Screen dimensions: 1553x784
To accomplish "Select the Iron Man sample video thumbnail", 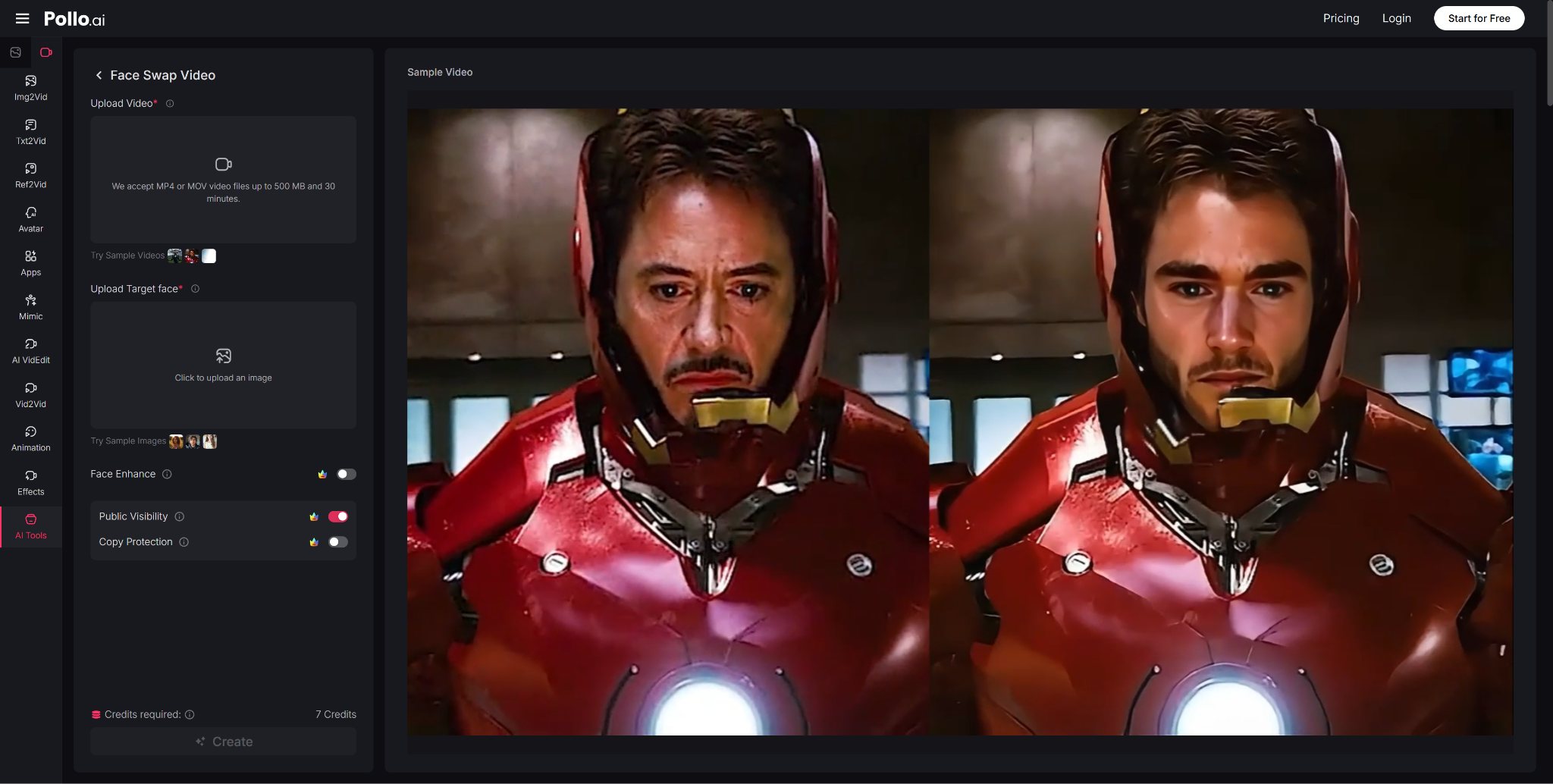I will pyautogui.click(x=192, y=256).
